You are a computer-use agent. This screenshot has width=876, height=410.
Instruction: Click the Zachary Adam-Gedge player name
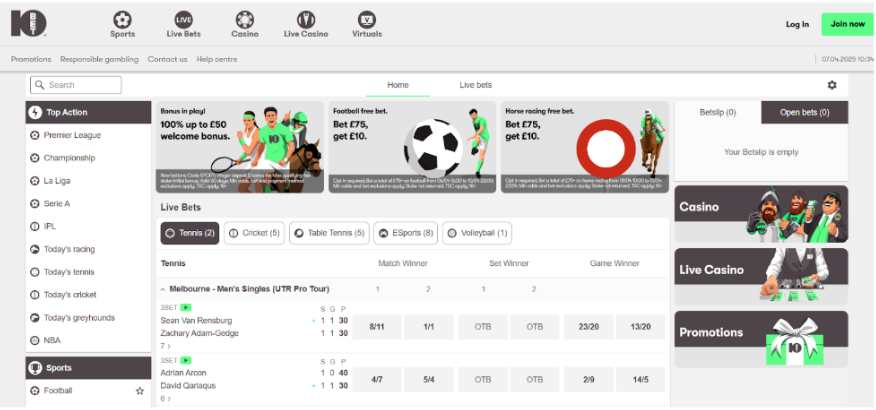click(199, 333)
